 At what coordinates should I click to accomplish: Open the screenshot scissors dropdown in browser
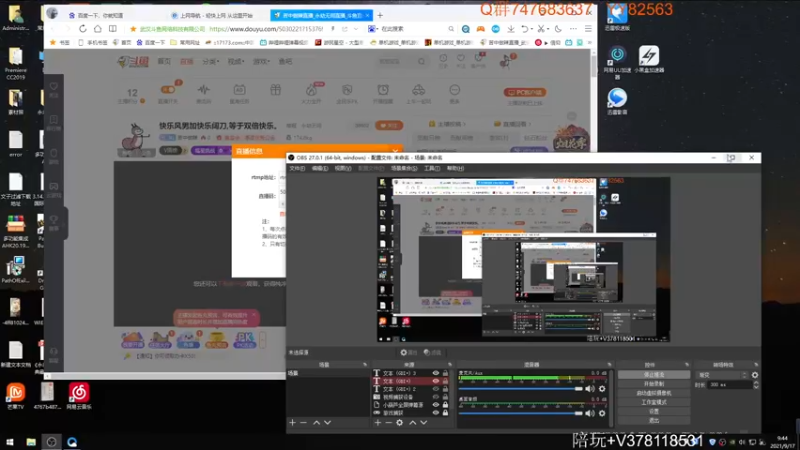548,29
